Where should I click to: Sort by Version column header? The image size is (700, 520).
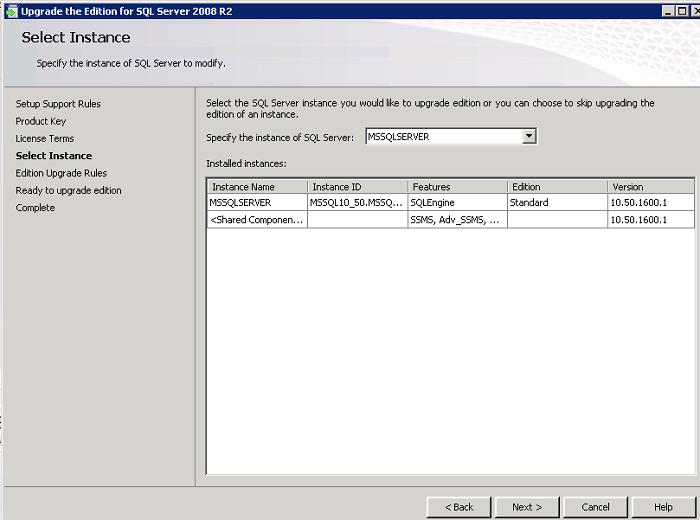[651, 187]
